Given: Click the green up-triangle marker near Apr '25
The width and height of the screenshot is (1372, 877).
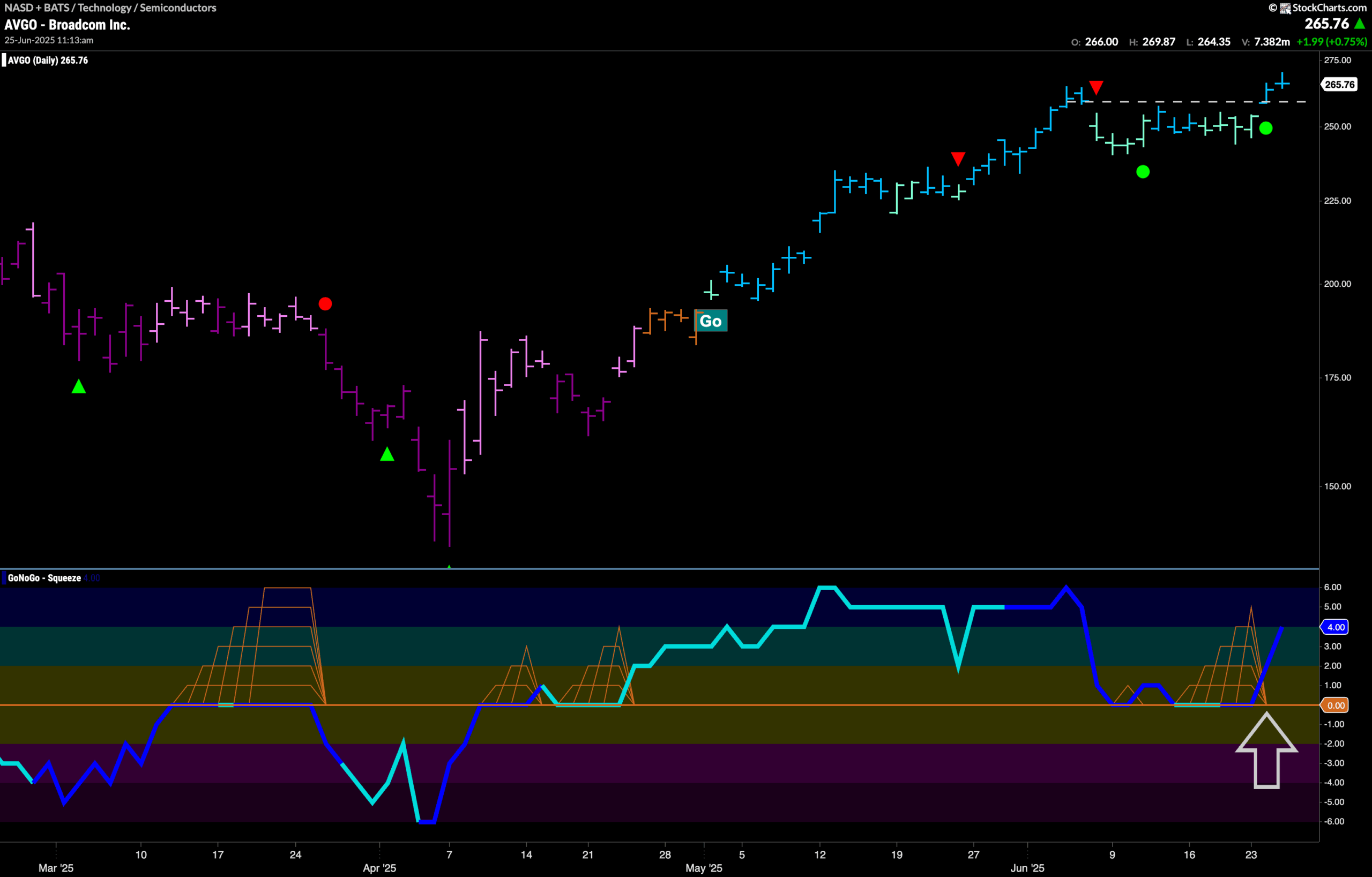Looking at the screenshot, I should tap(387, 454).
